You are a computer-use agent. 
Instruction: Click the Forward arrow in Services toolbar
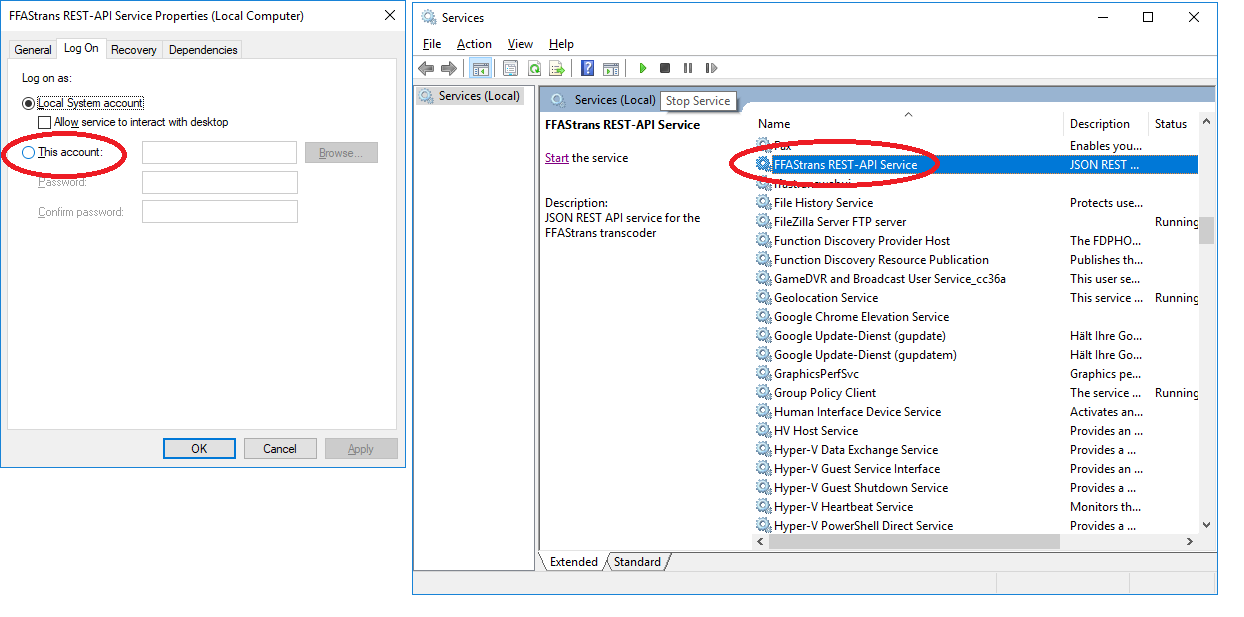coord(448,68)
